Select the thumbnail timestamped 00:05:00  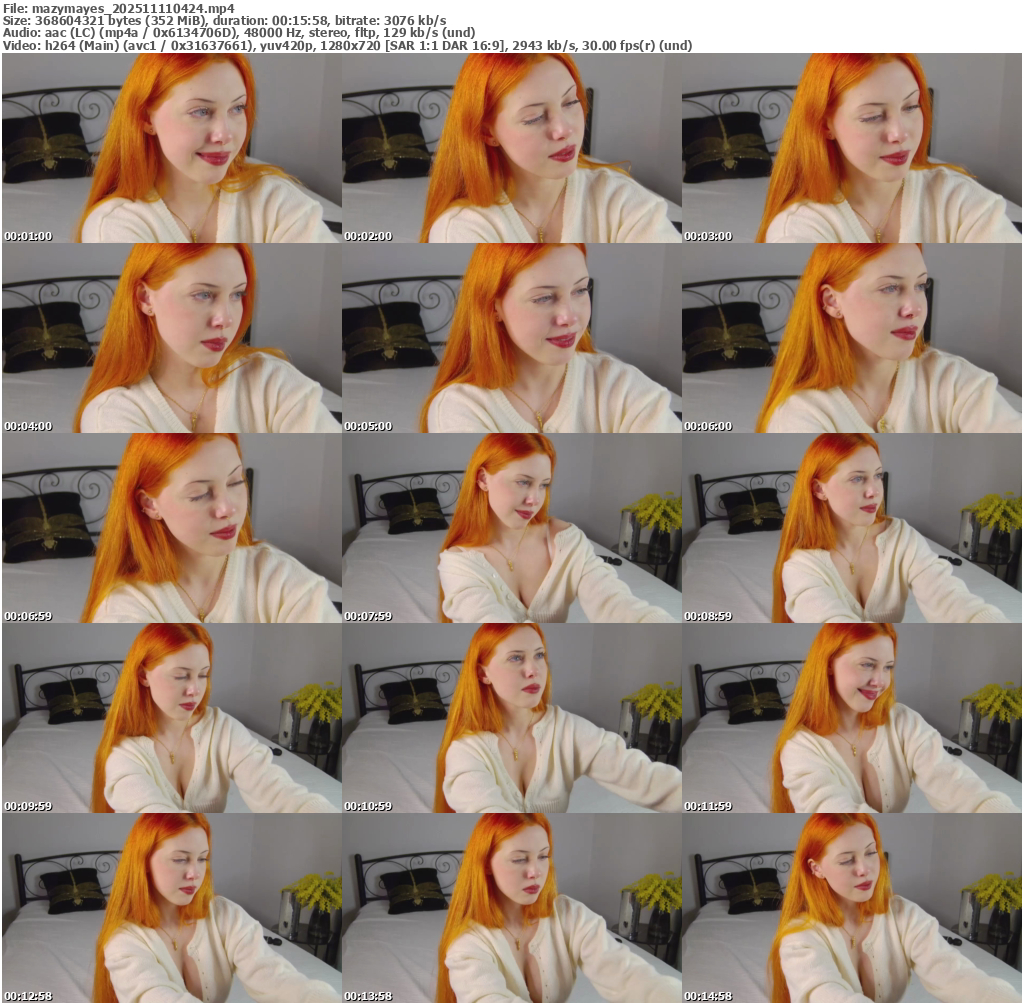click(x=511, y=338)
